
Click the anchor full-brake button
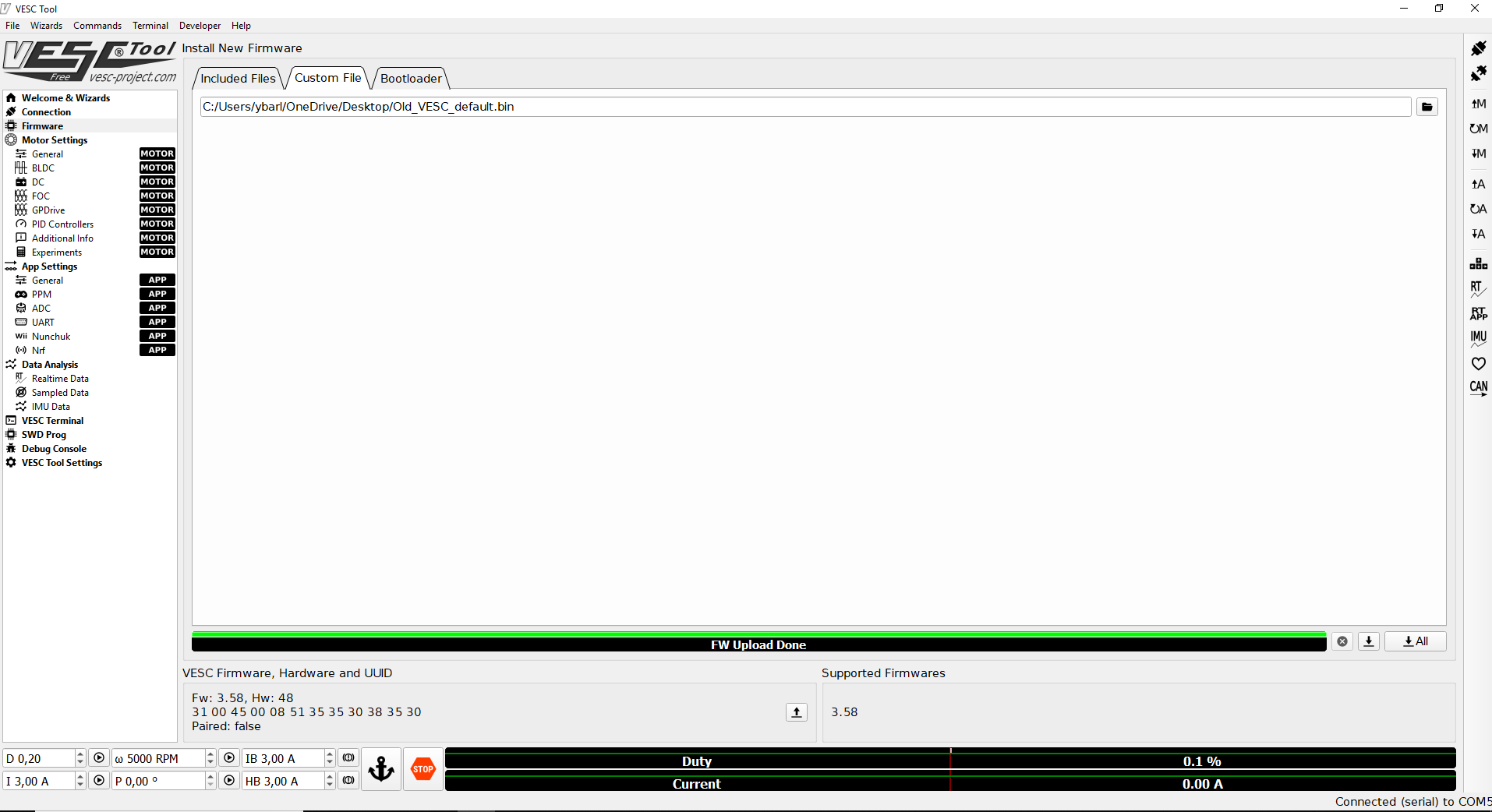(381, 770)
